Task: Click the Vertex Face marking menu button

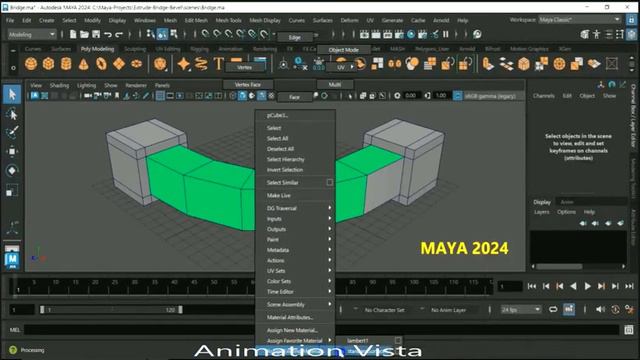Action: coord(247,84)
